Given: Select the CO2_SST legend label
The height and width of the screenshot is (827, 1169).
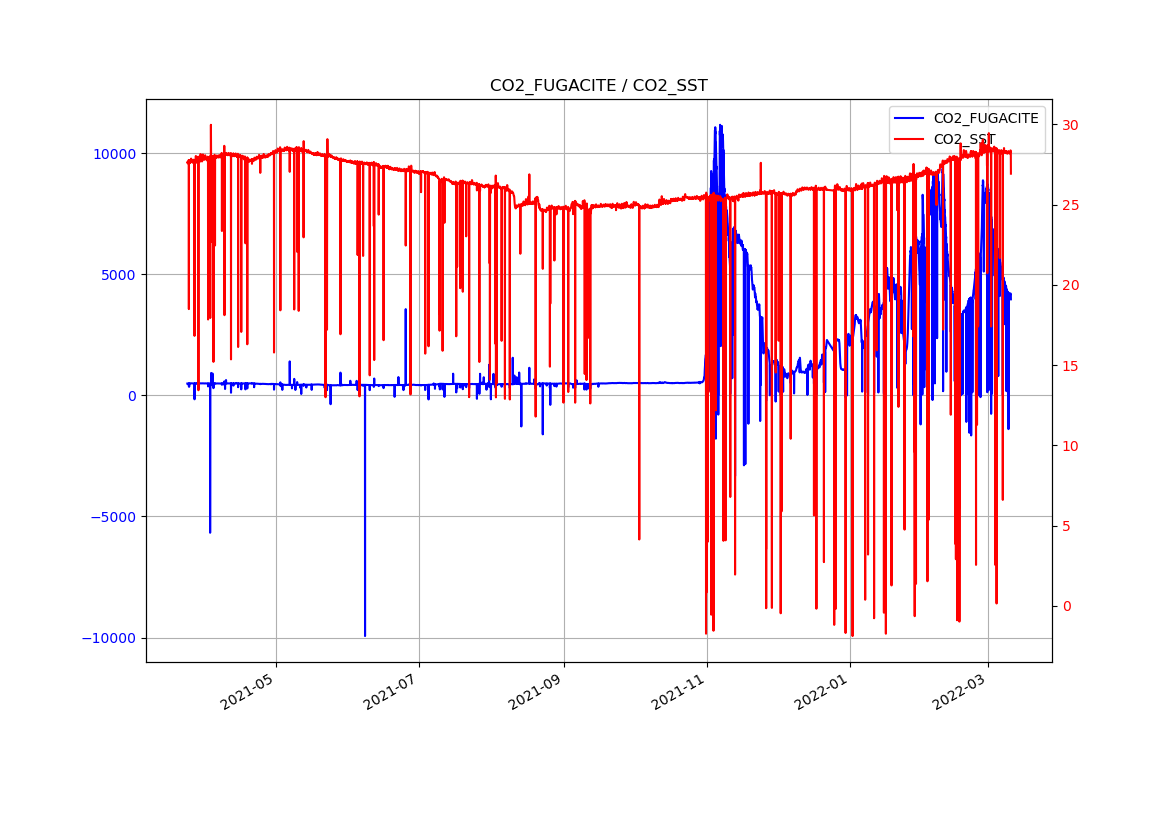Looking at the screenshot, I should point(964,139).
